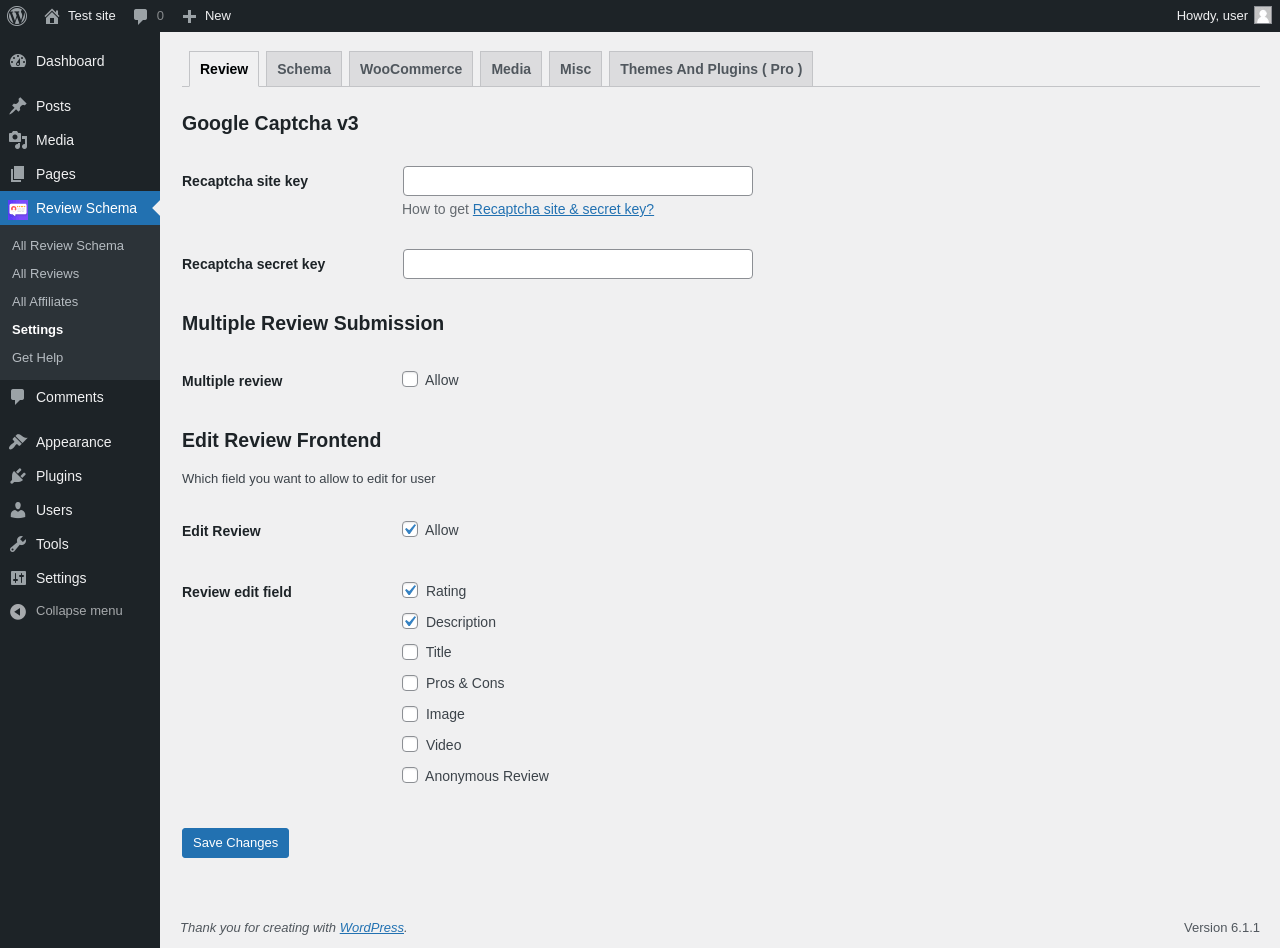Enable the Multiple review Allow checkbox
The image size is (1280, 948).
pyautogui.click(x=410, y=379)
